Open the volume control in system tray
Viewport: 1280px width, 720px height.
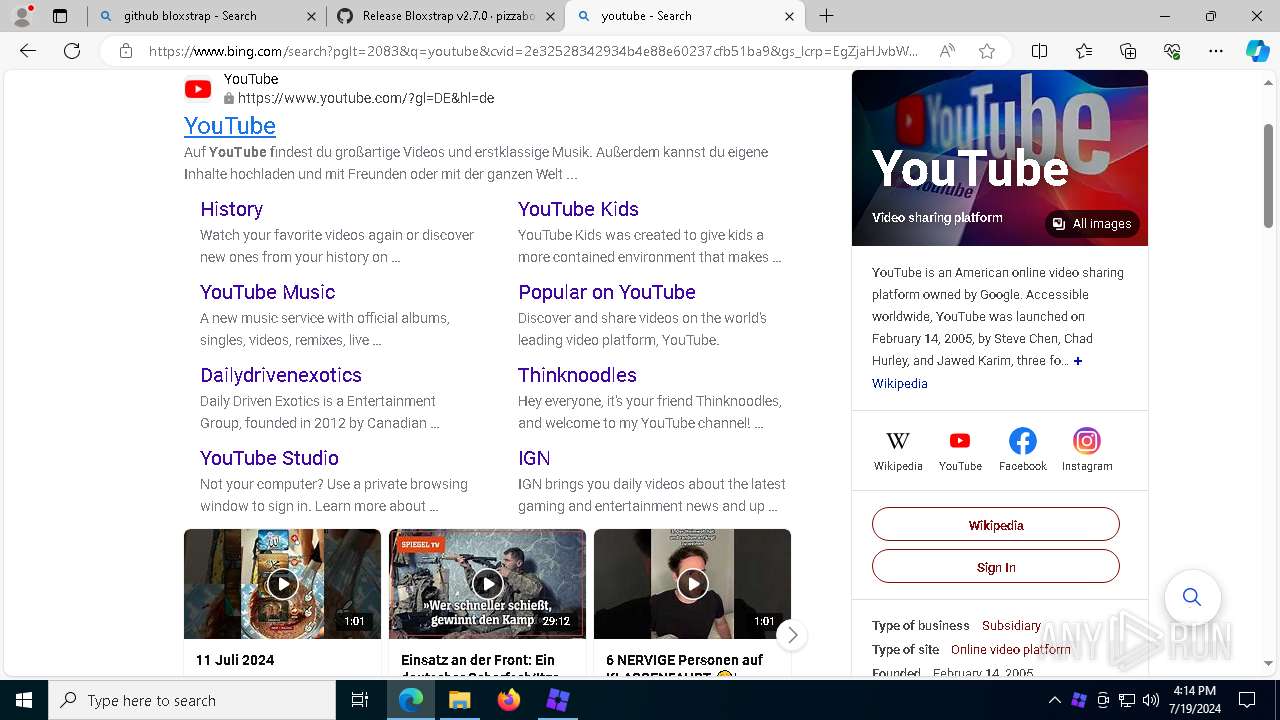coord(1151,700)
